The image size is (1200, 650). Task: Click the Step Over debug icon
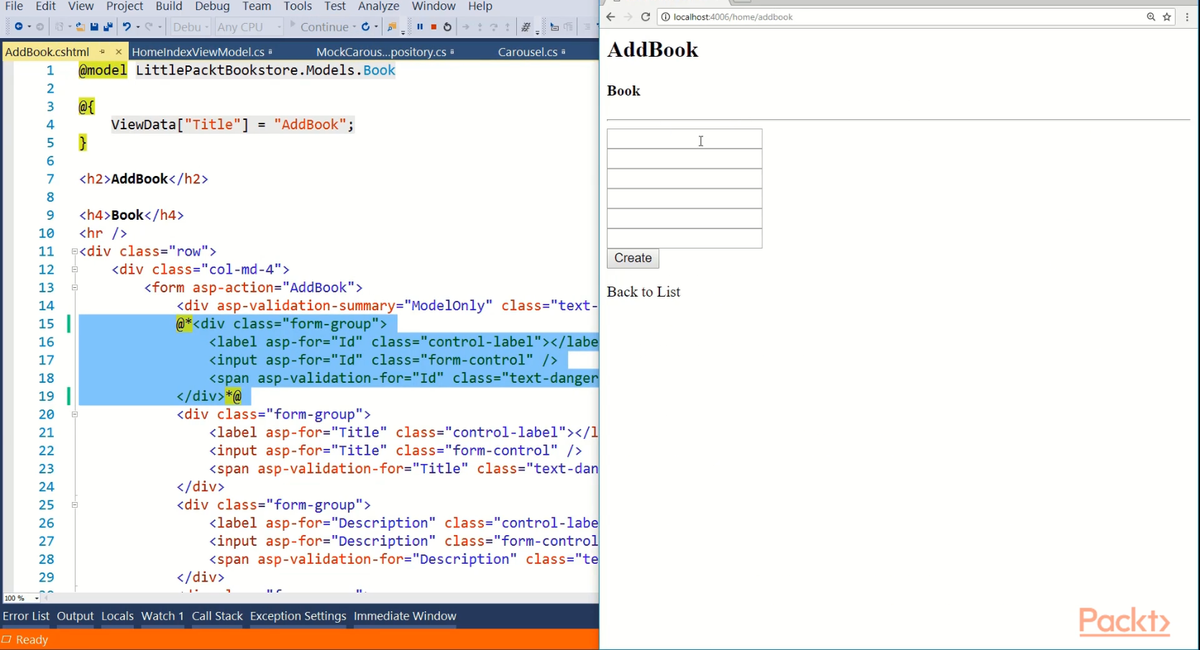(493, 27)
